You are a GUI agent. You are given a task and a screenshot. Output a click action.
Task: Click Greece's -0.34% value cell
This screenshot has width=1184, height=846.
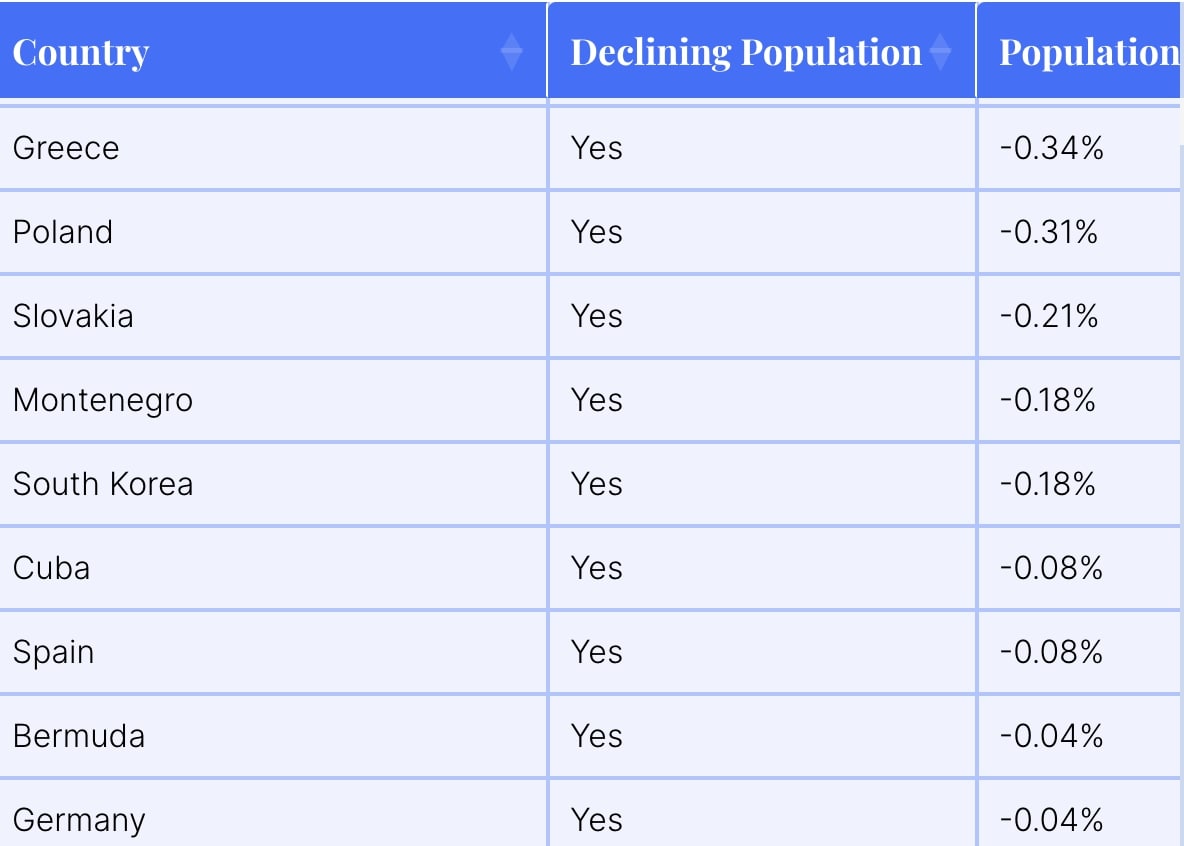tap(1053, 148)
